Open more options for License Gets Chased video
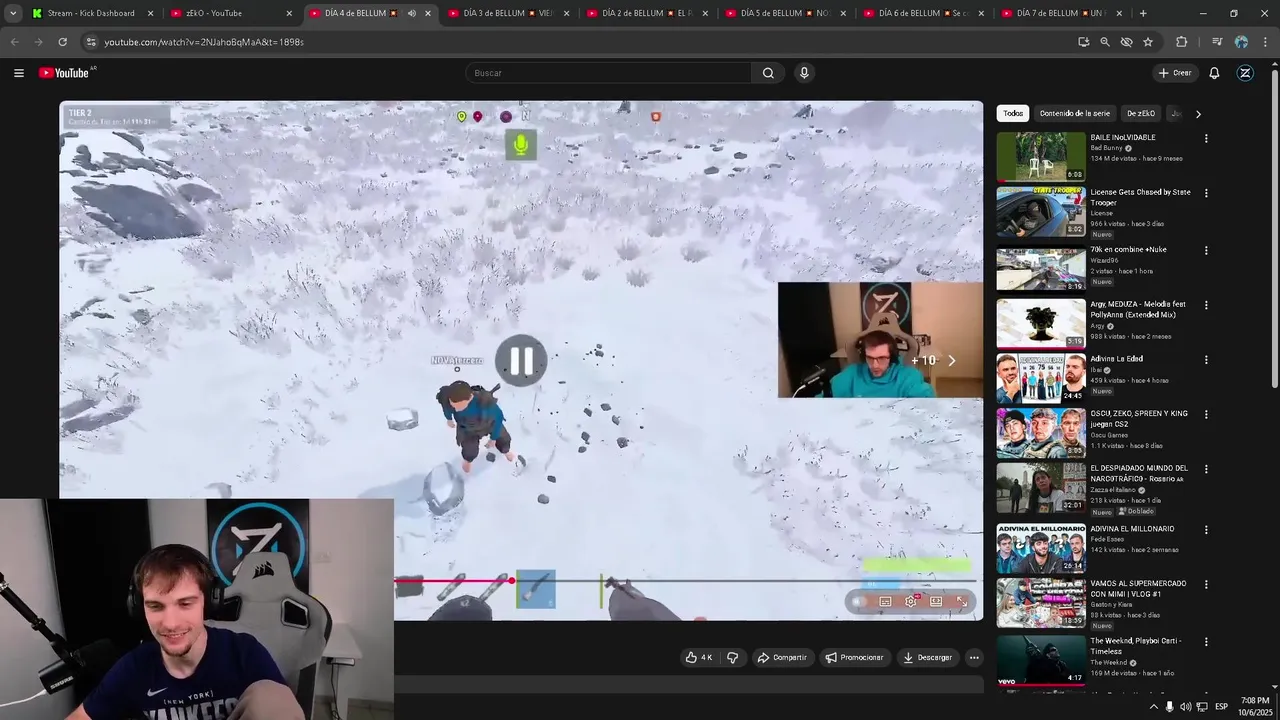The width and height of the screenshot is (1280, 720). click(x=1206, y=193)
